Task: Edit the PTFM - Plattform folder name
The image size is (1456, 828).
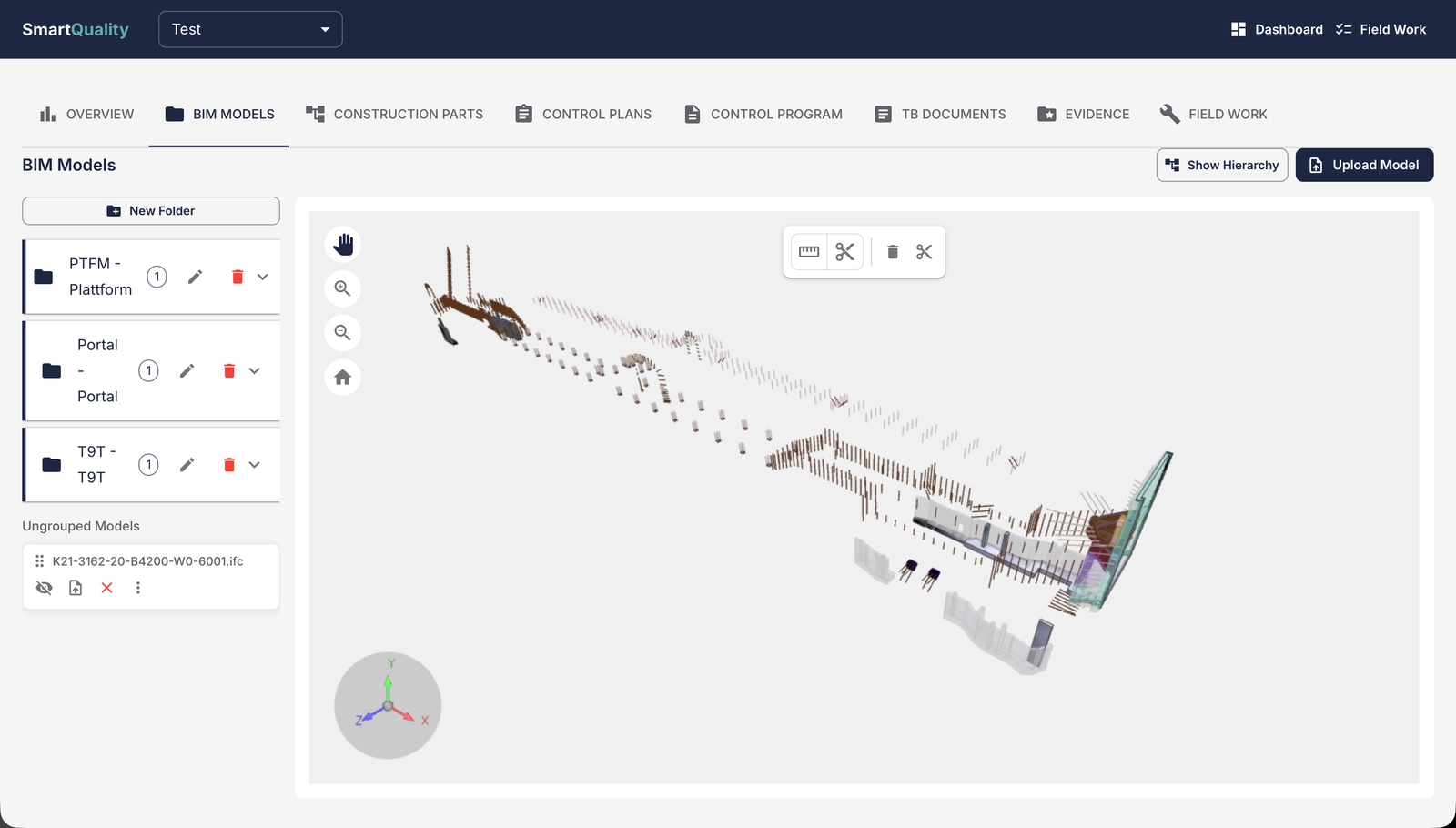Action: point(195,277)
